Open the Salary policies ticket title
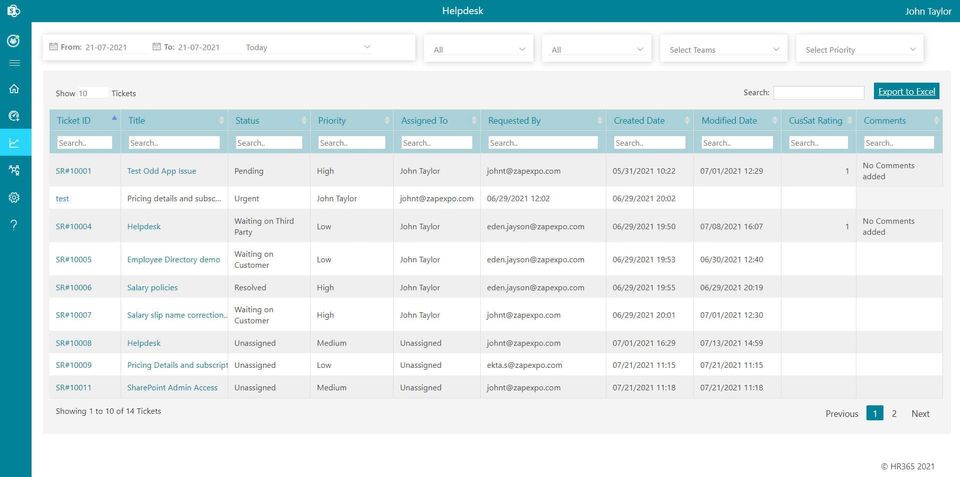The width and height of the screenshot is (960, 477). (x=152, y=287)
